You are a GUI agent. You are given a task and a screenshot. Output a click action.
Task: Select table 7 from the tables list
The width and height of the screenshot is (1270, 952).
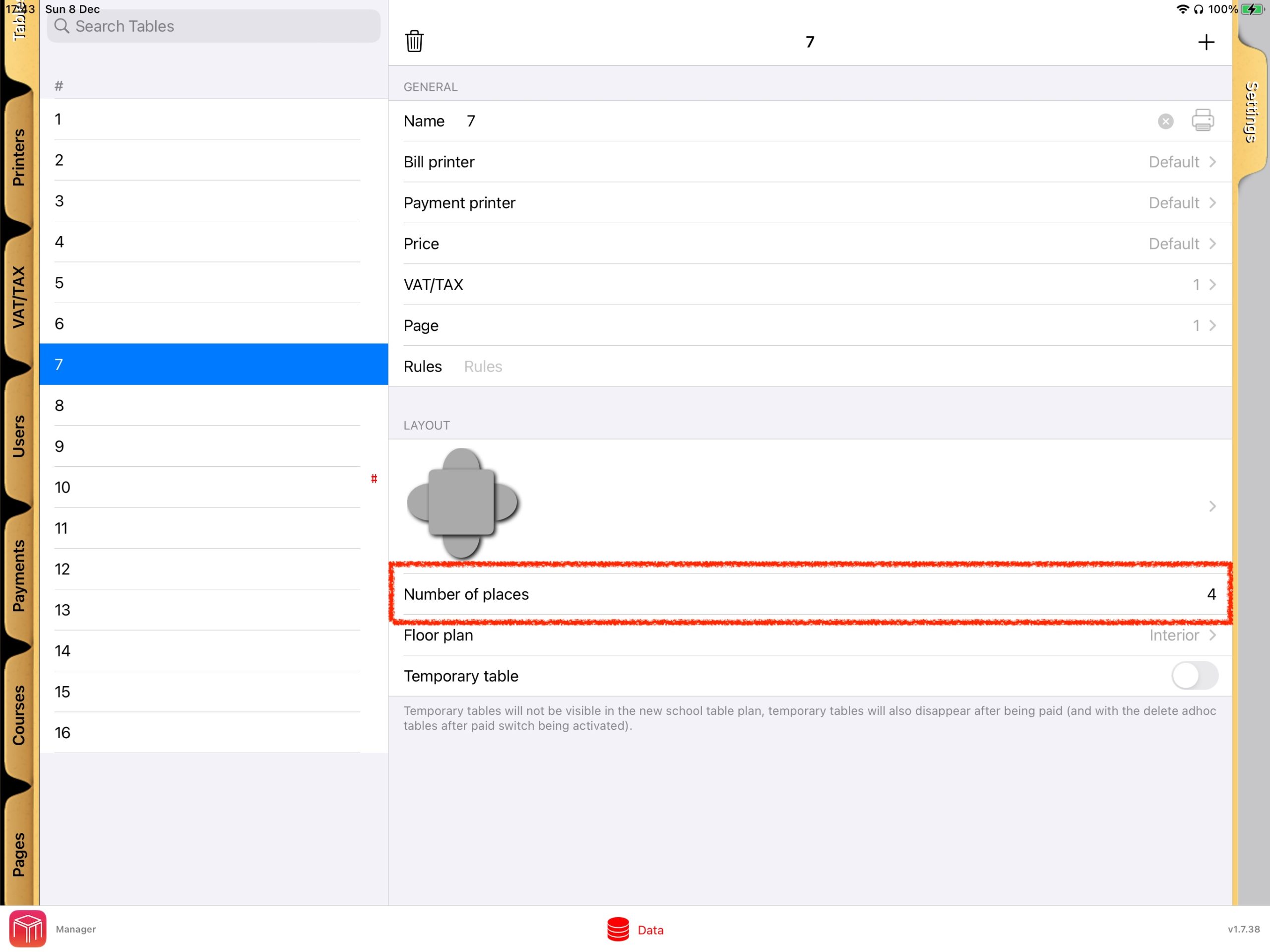213,363
